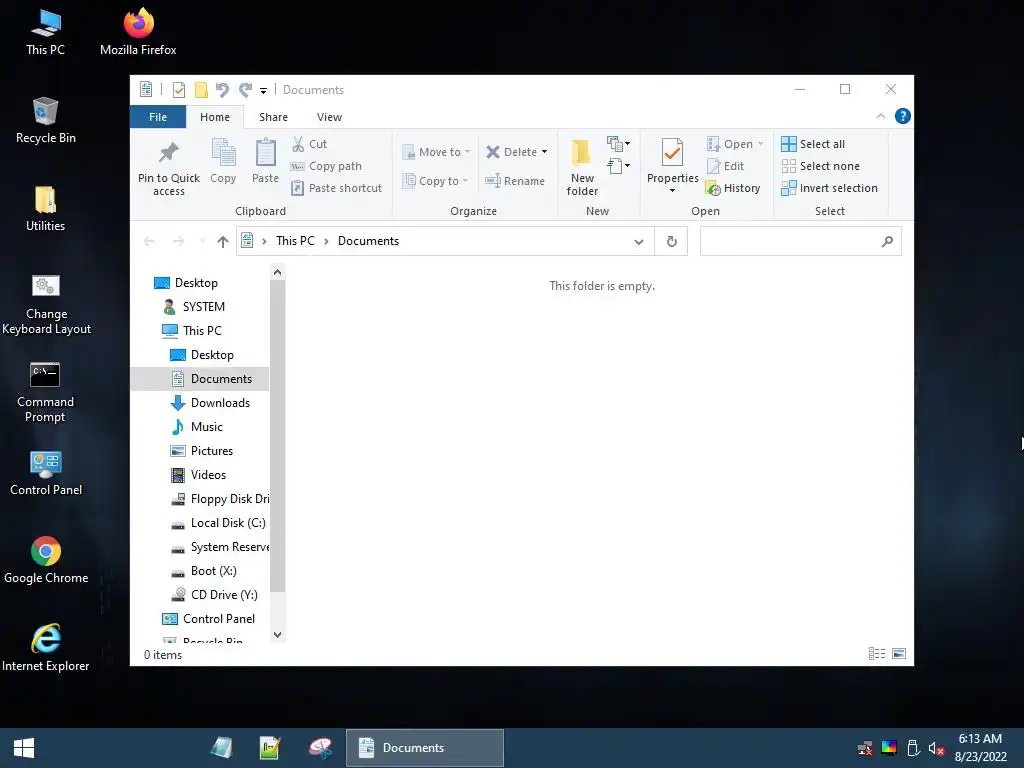The image size is (1024, 768).
Task: Select Downloads in navigation pane
Action: click(x=220, y=403)
